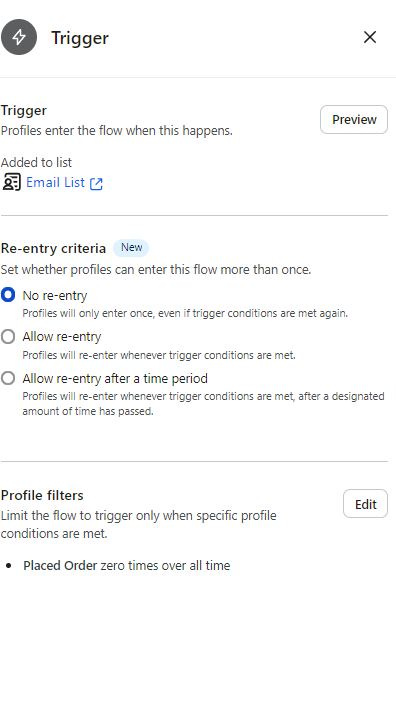Close the Trigger panel with the X
396x720 pixels.
coord(370,37)
